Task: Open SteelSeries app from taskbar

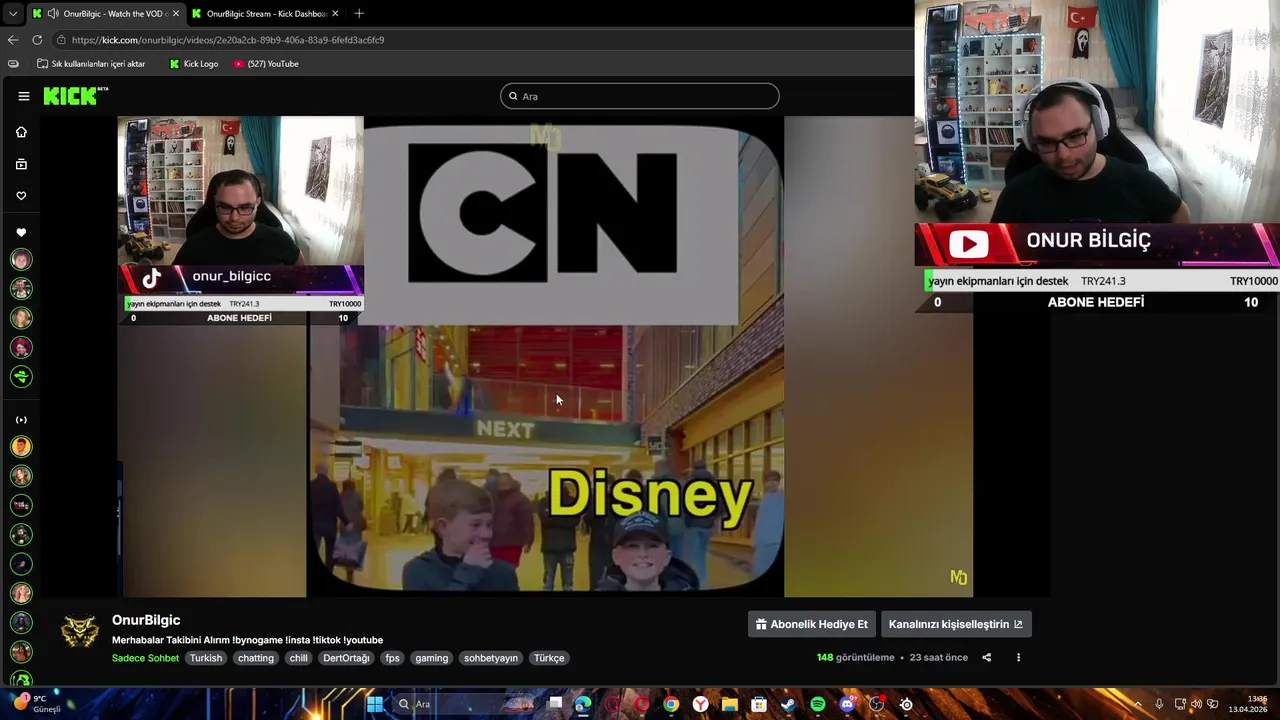Action: (x=906, y=704)
